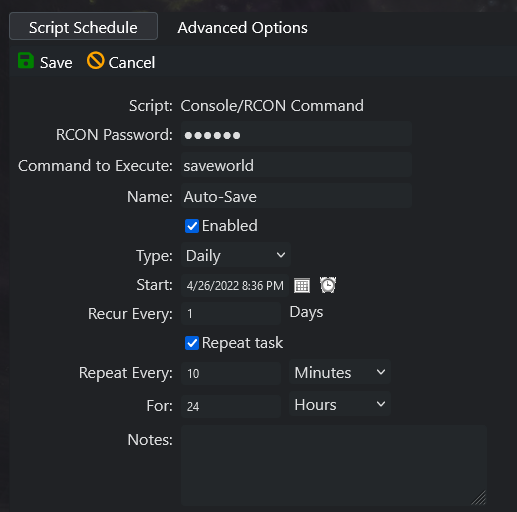This screenshot has height=512, width=517.
Task: Uncheck the Enabled checkbox
Action: pyautogui.click(x=192, y=226)
